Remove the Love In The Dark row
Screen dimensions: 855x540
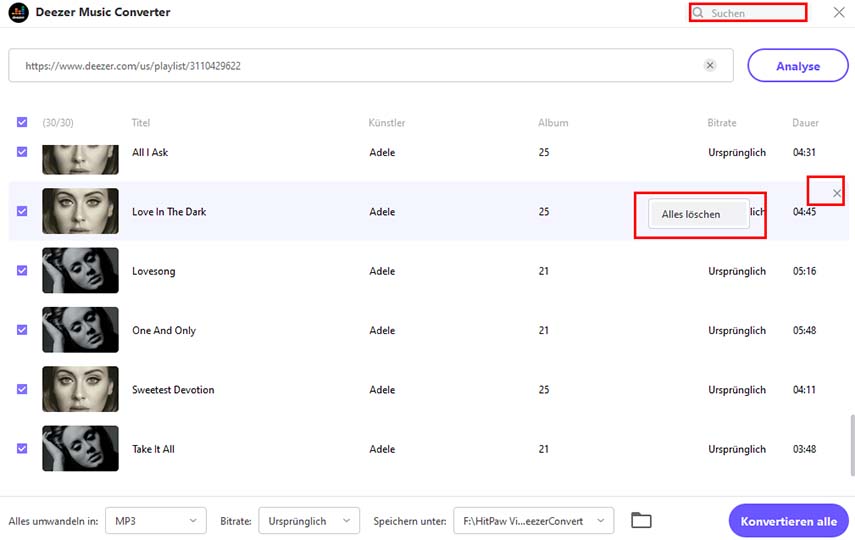(x=836, y=193)
